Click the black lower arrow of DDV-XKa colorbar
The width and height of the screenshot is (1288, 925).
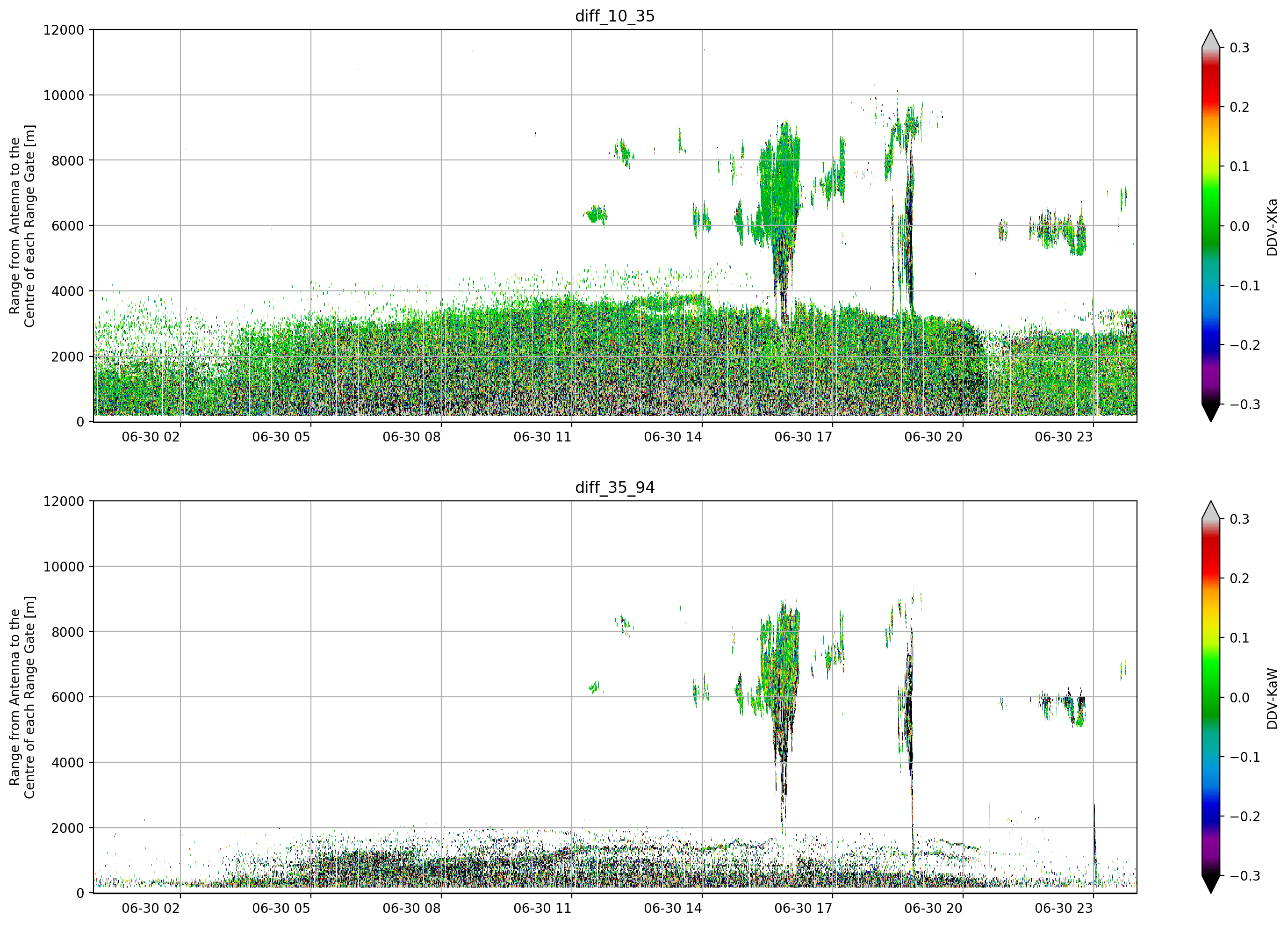[1211, 412]
